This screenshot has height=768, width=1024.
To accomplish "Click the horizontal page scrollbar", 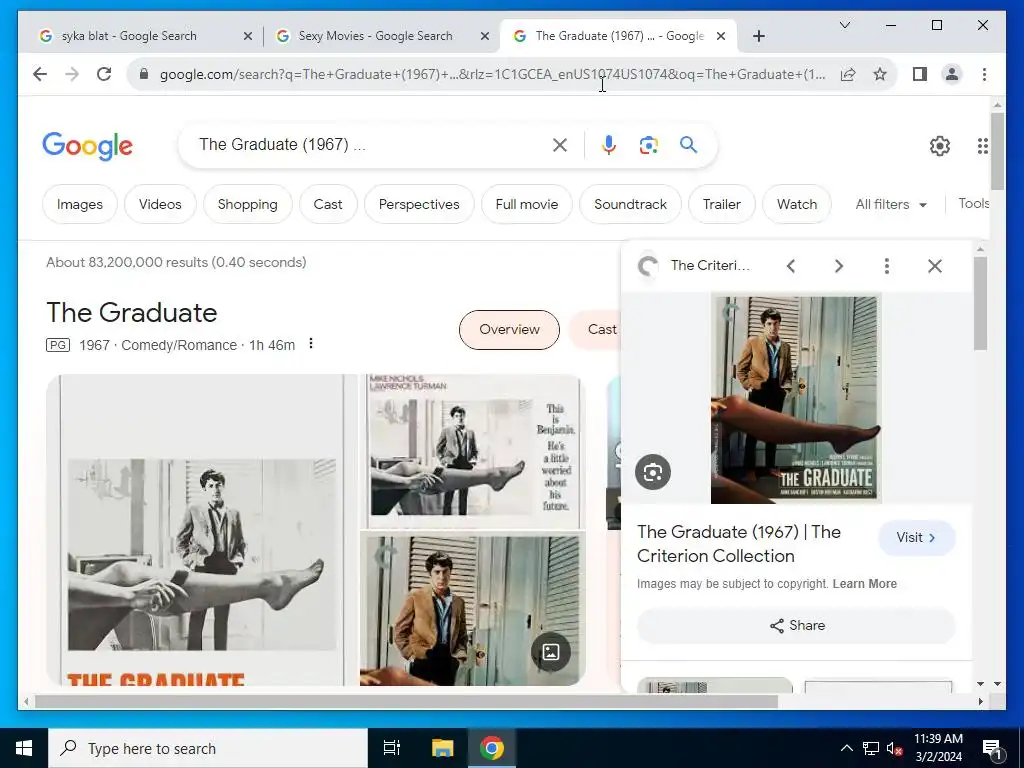I will click(x=406, y=702).
